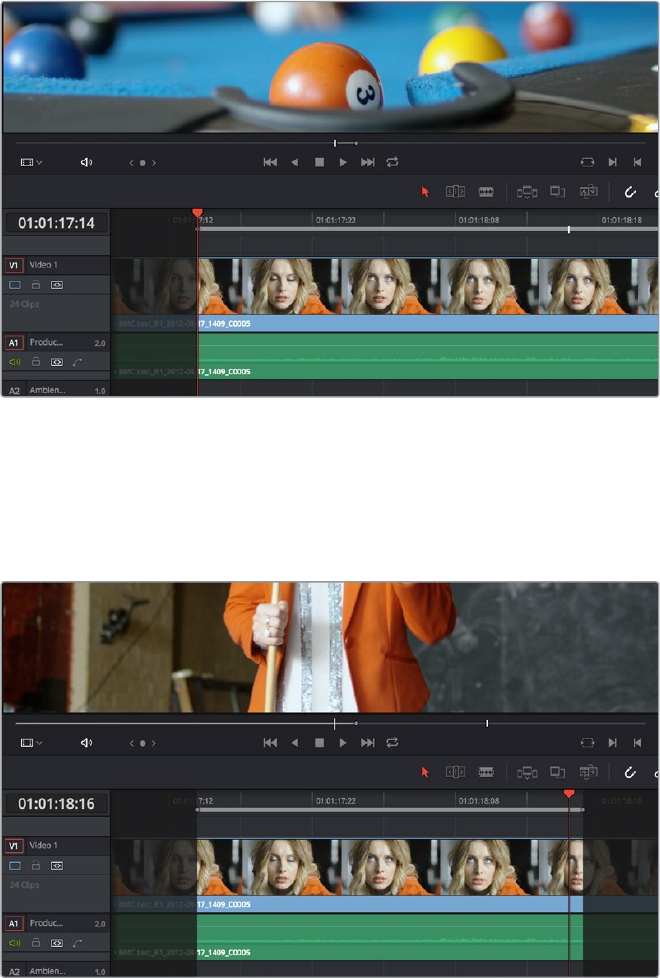Click Overwrite Clip icon in 01:01:17:14 screenshot
This screenshot has width=660, height=978.
(557, 192)
